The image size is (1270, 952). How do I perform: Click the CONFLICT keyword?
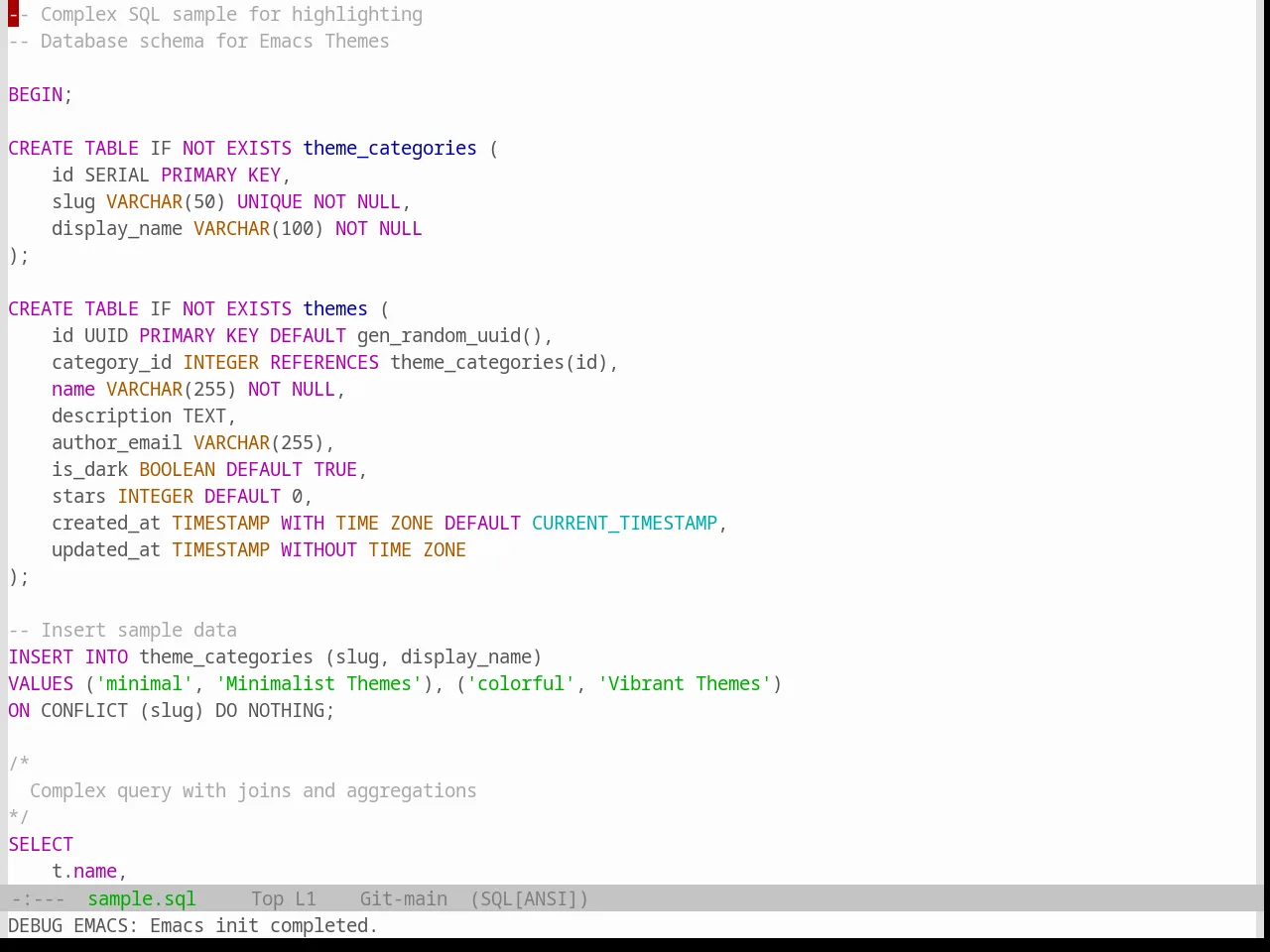click(x=84, y=710)
